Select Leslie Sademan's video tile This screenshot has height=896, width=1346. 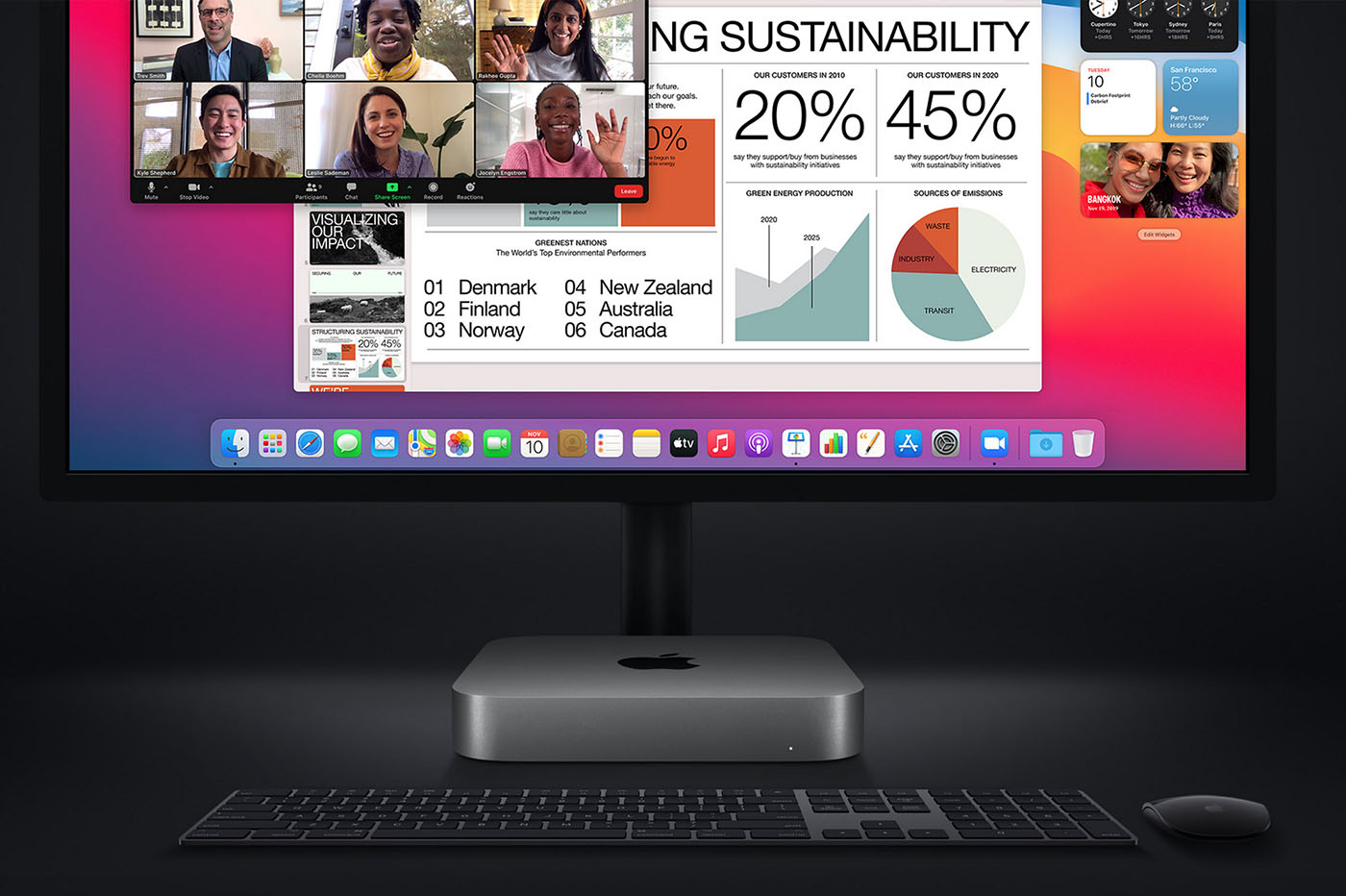tap(389, 130)
